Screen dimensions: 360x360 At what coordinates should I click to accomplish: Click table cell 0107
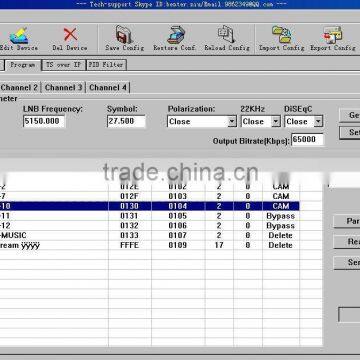pyautogui.click(x=178, y=235)
